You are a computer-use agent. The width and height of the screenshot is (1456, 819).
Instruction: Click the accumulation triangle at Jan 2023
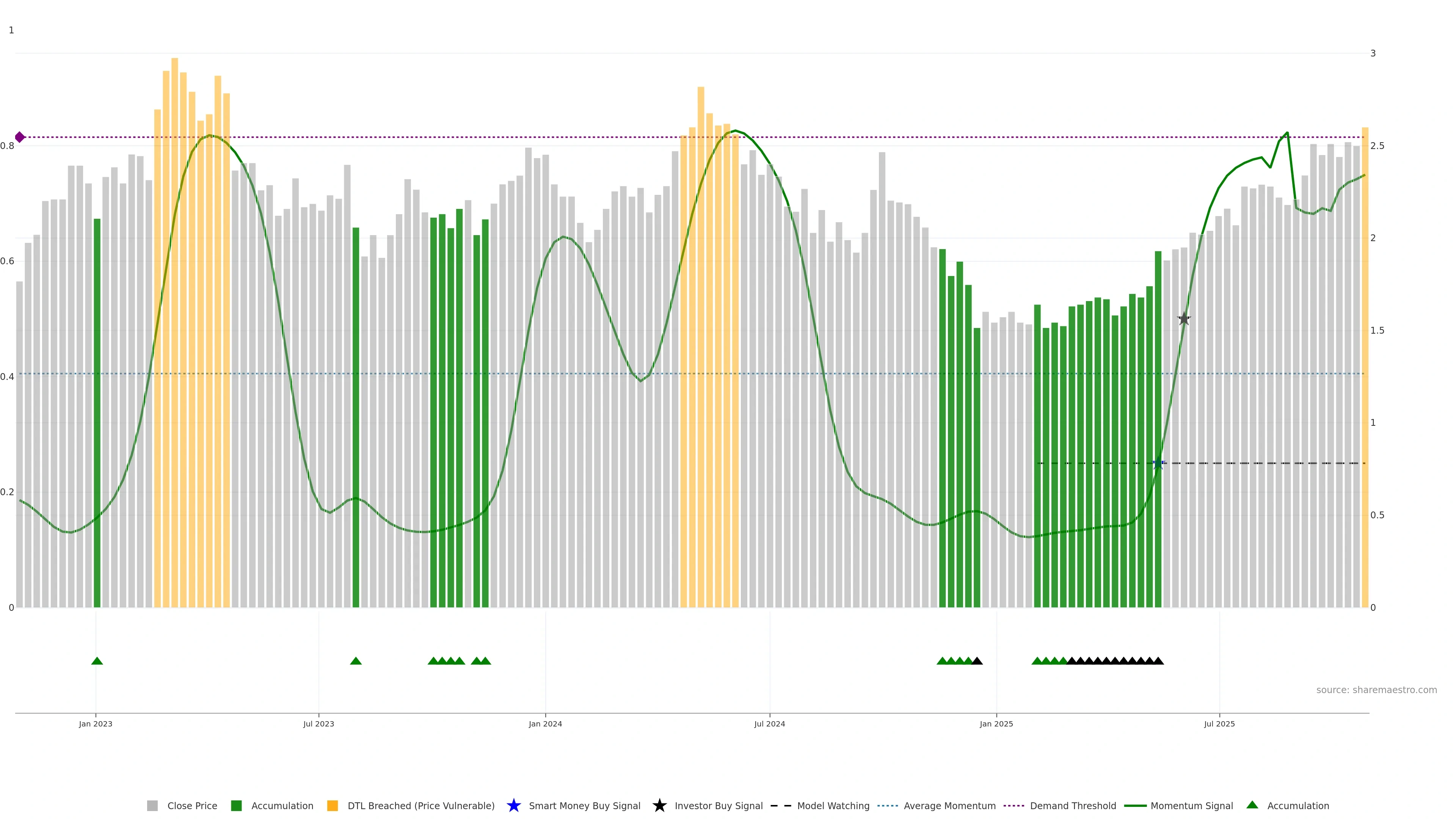pyautogui.click(x=97, y=661)
